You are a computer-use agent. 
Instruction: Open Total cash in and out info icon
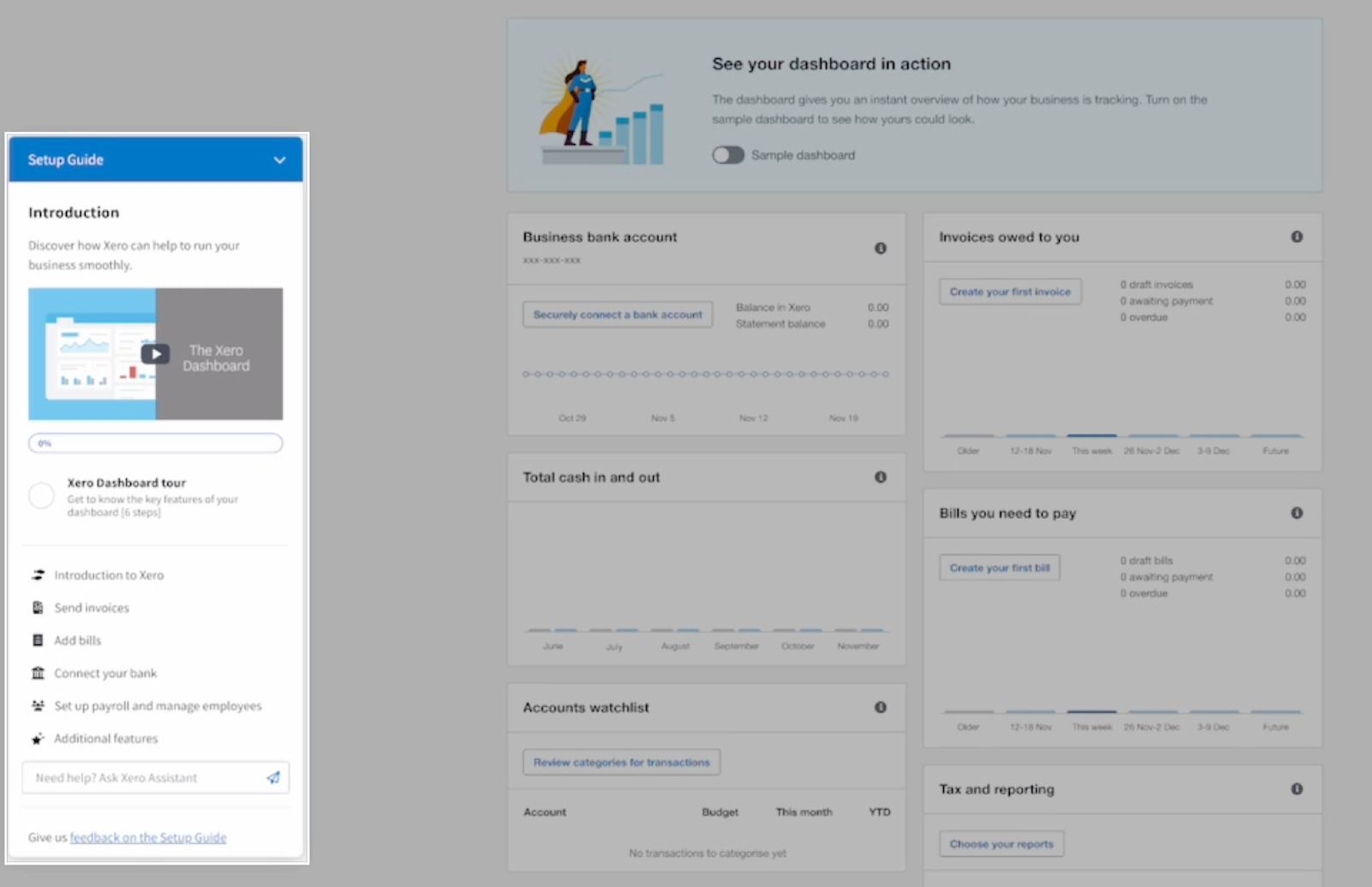click(x=881, y=477)
